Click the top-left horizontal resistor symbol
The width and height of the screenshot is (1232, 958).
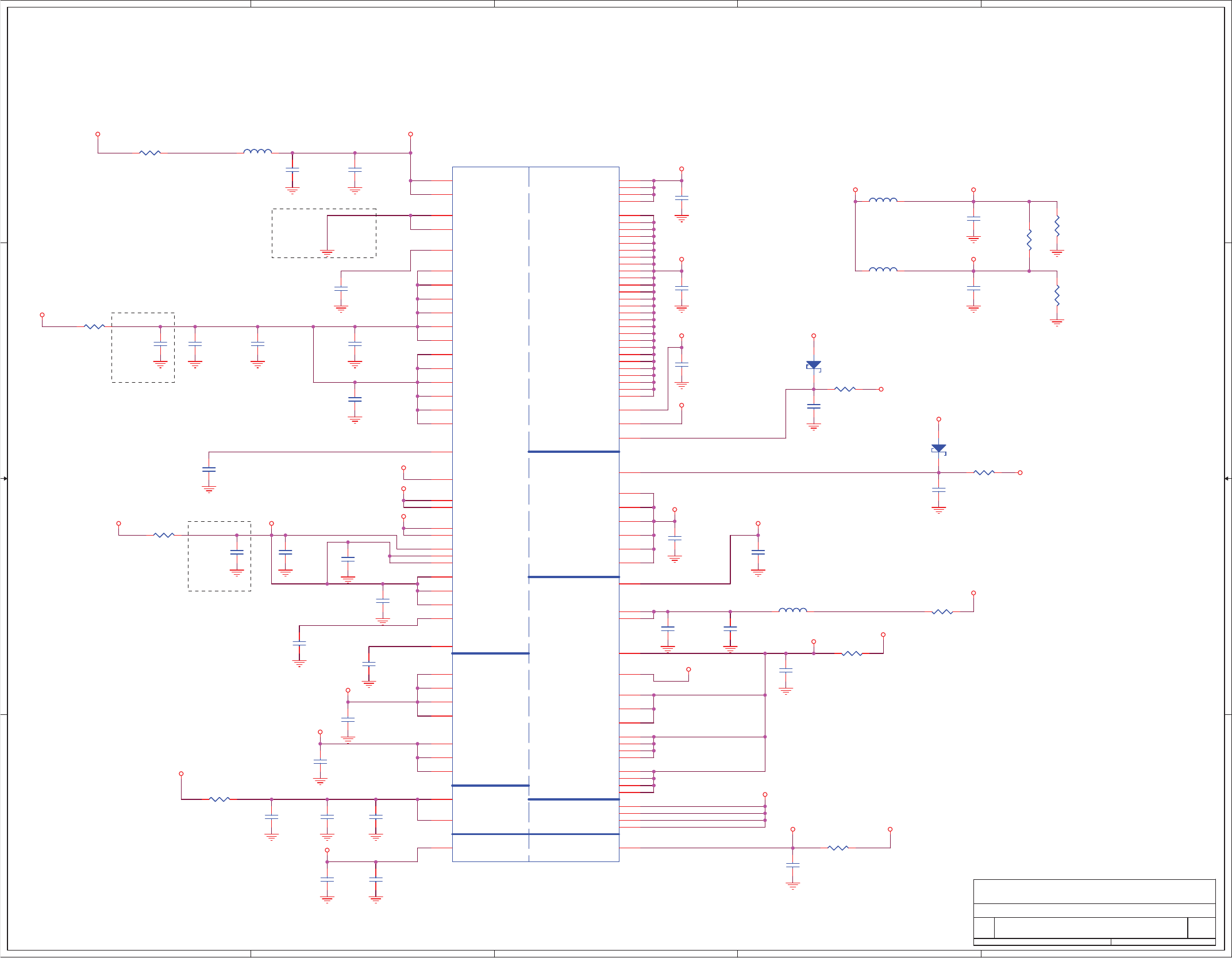tap(150, 153)
